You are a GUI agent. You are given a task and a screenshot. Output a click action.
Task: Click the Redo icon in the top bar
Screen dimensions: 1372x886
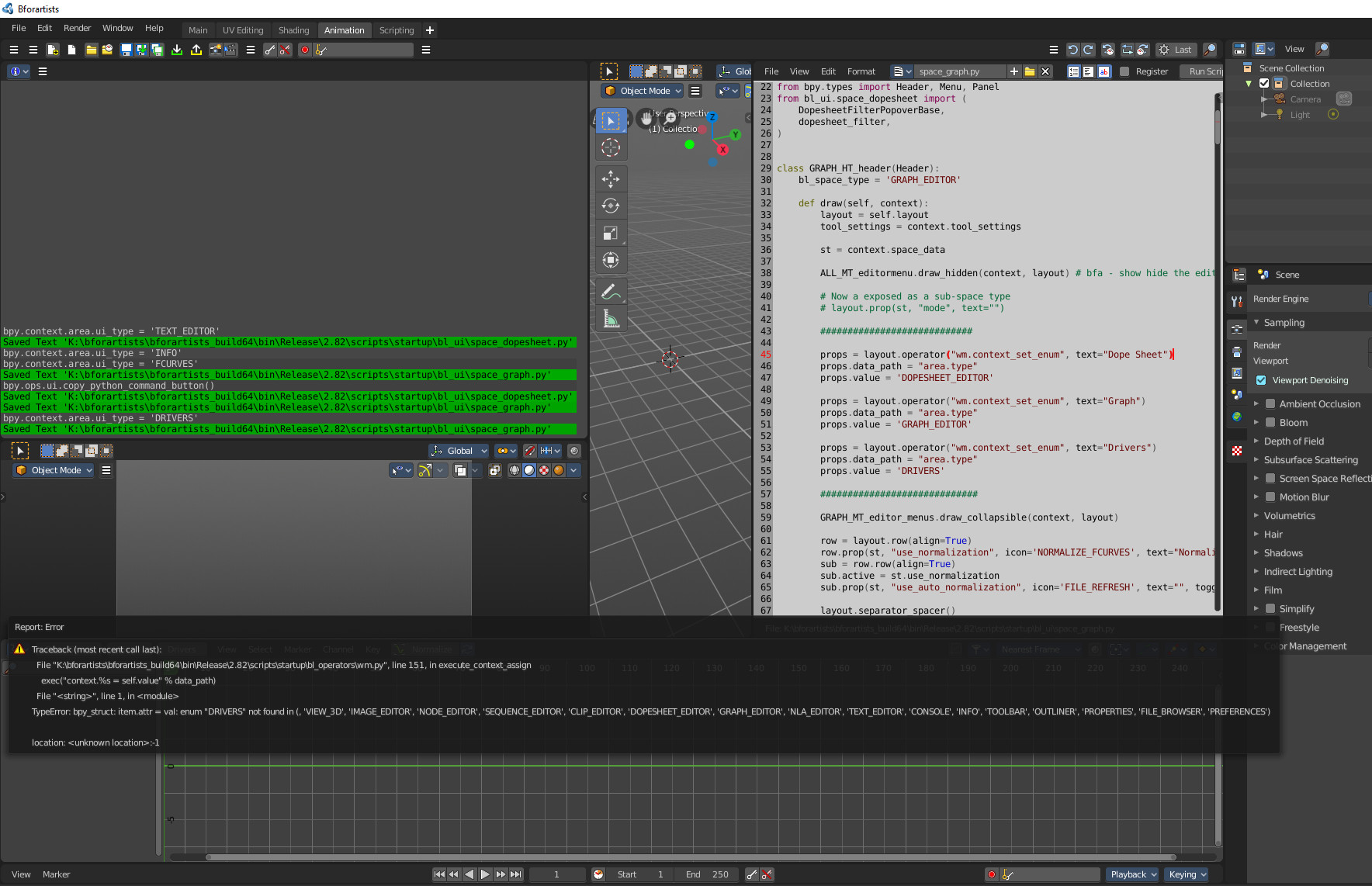(1088, 50)
